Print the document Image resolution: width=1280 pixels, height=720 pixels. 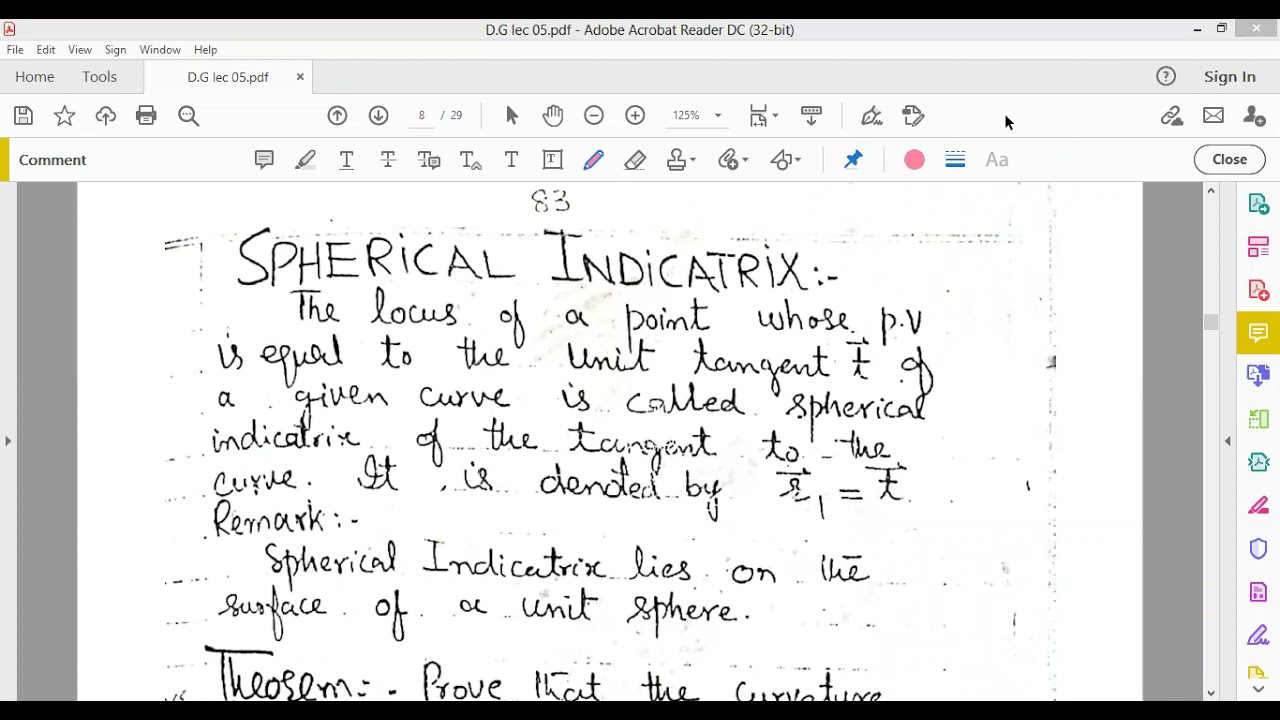point(146,116)
